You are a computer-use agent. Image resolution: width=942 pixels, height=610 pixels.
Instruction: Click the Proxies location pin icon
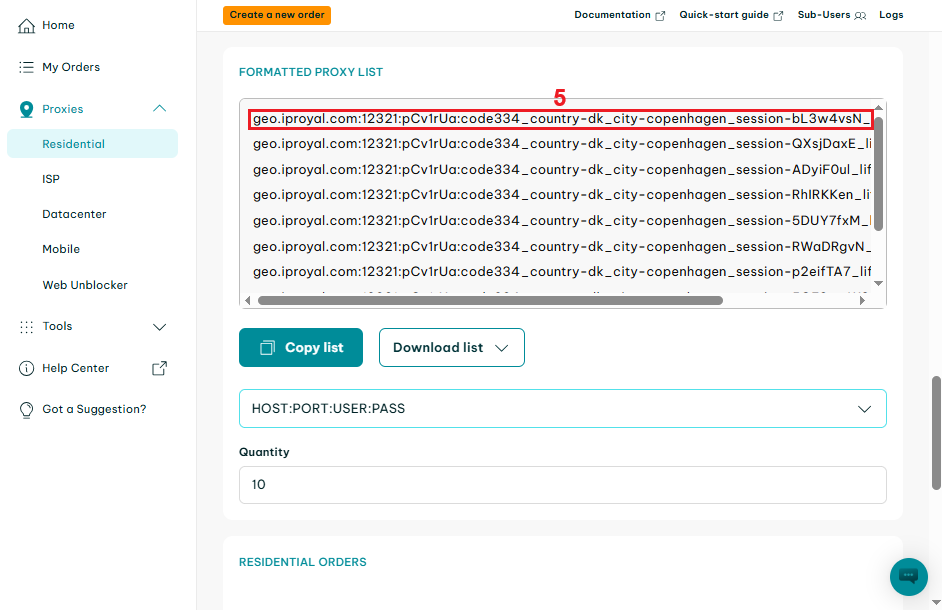pyautogui.click(x=26, y=109)
